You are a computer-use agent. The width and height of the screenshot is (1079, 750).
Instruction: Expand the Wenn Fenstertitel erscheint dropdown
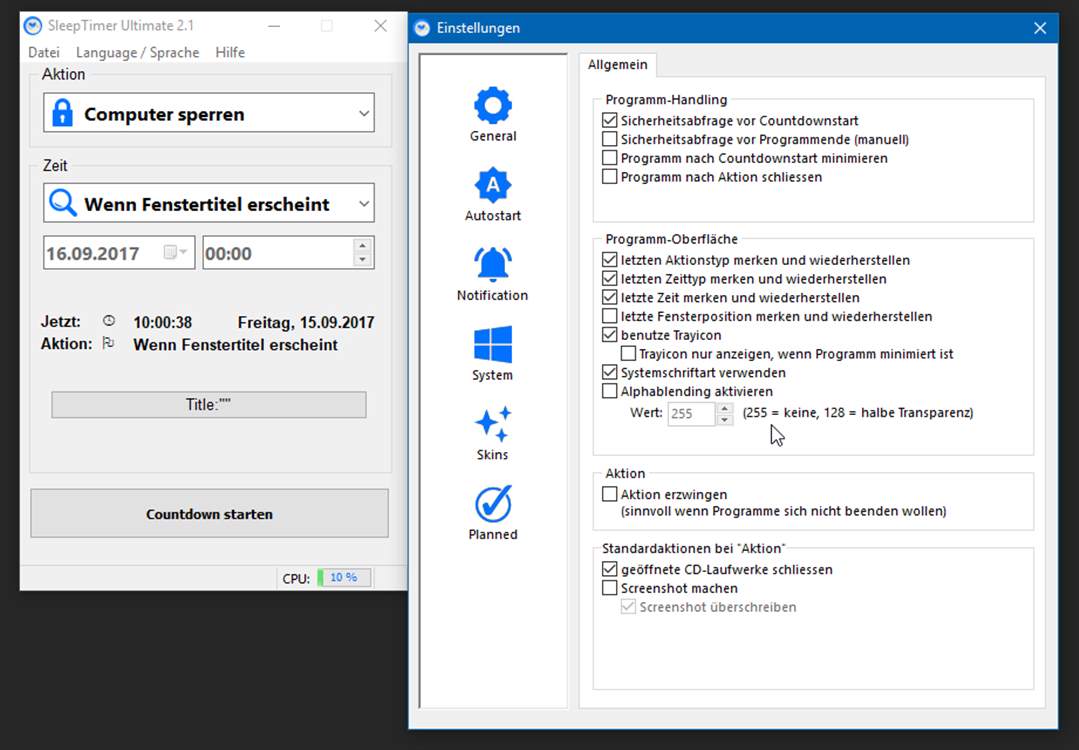coord(364,204)
